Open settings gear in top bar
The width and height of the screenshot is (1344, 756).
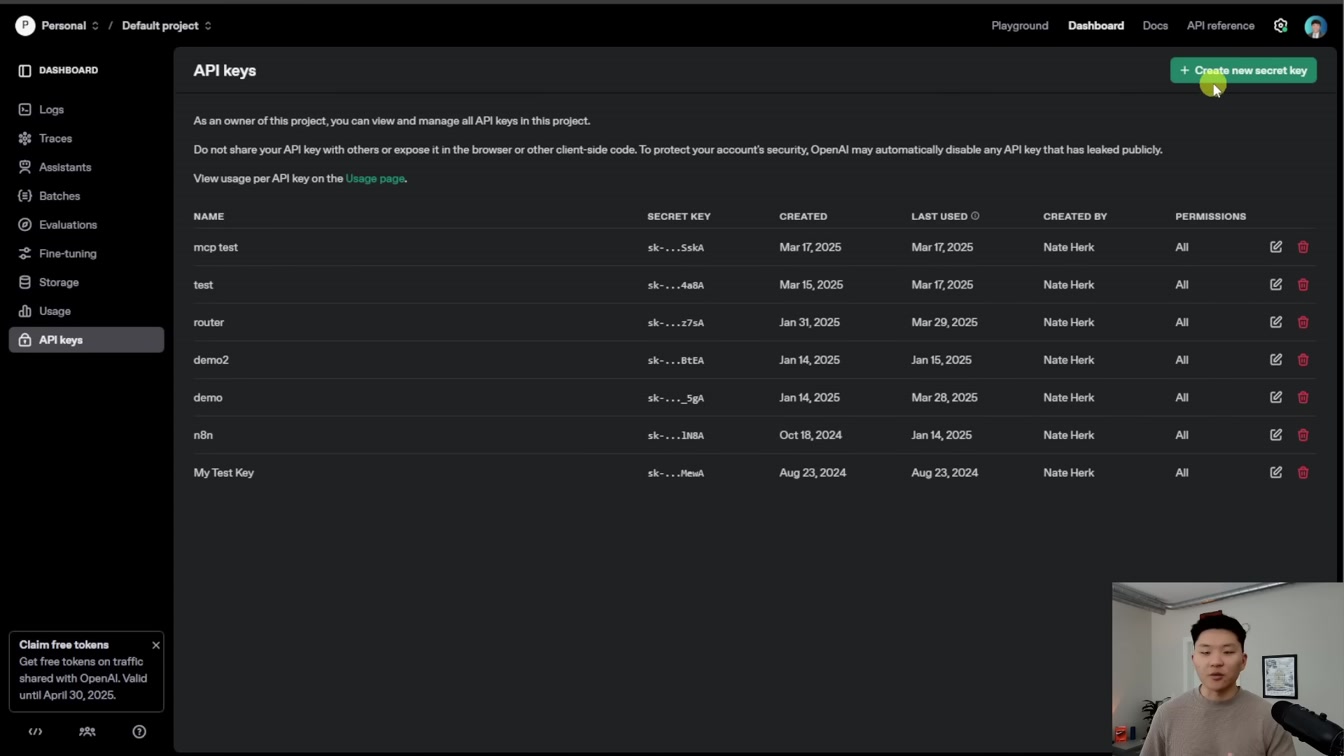(1281, 26)
